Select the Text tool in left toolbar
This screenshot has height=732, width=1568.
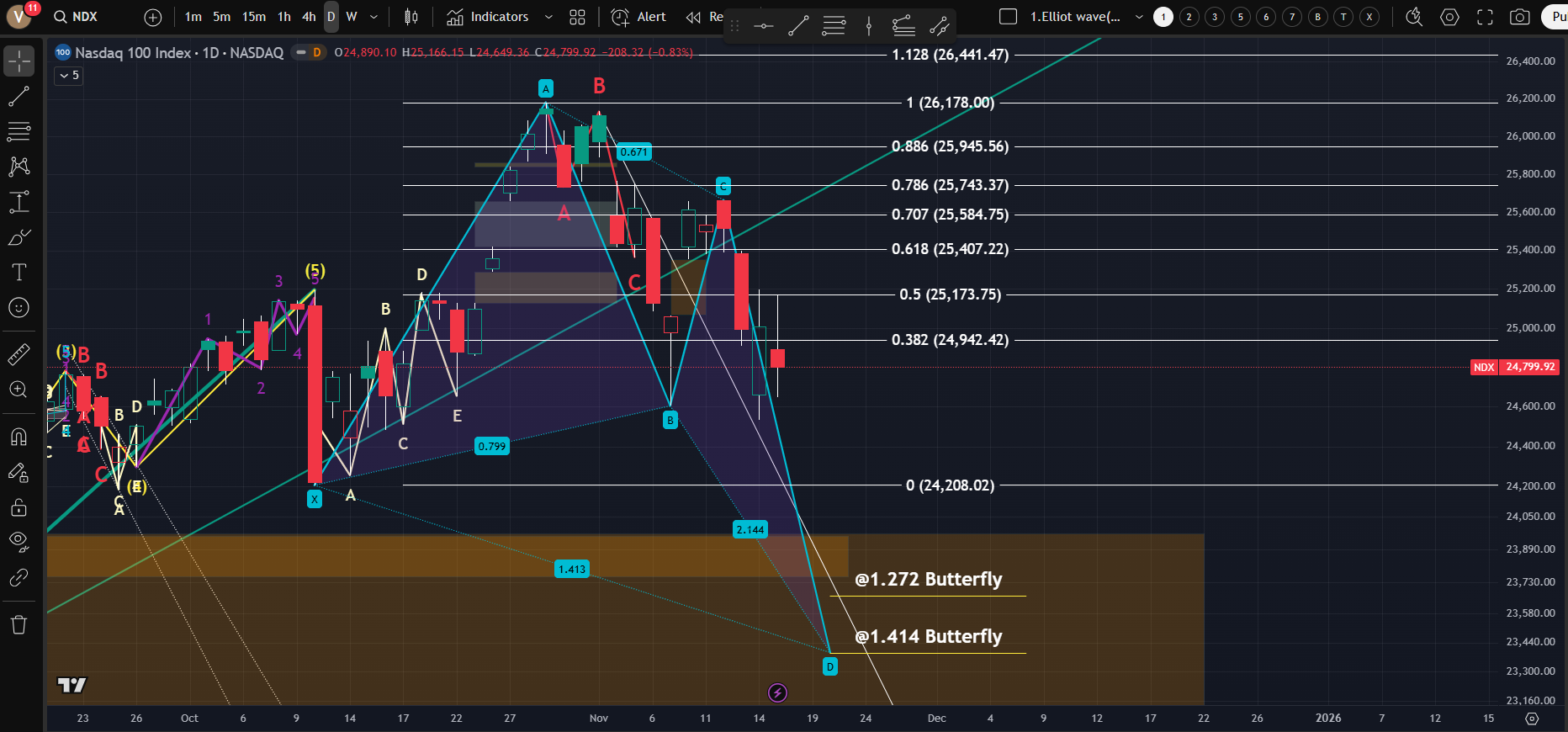(19, 273)
